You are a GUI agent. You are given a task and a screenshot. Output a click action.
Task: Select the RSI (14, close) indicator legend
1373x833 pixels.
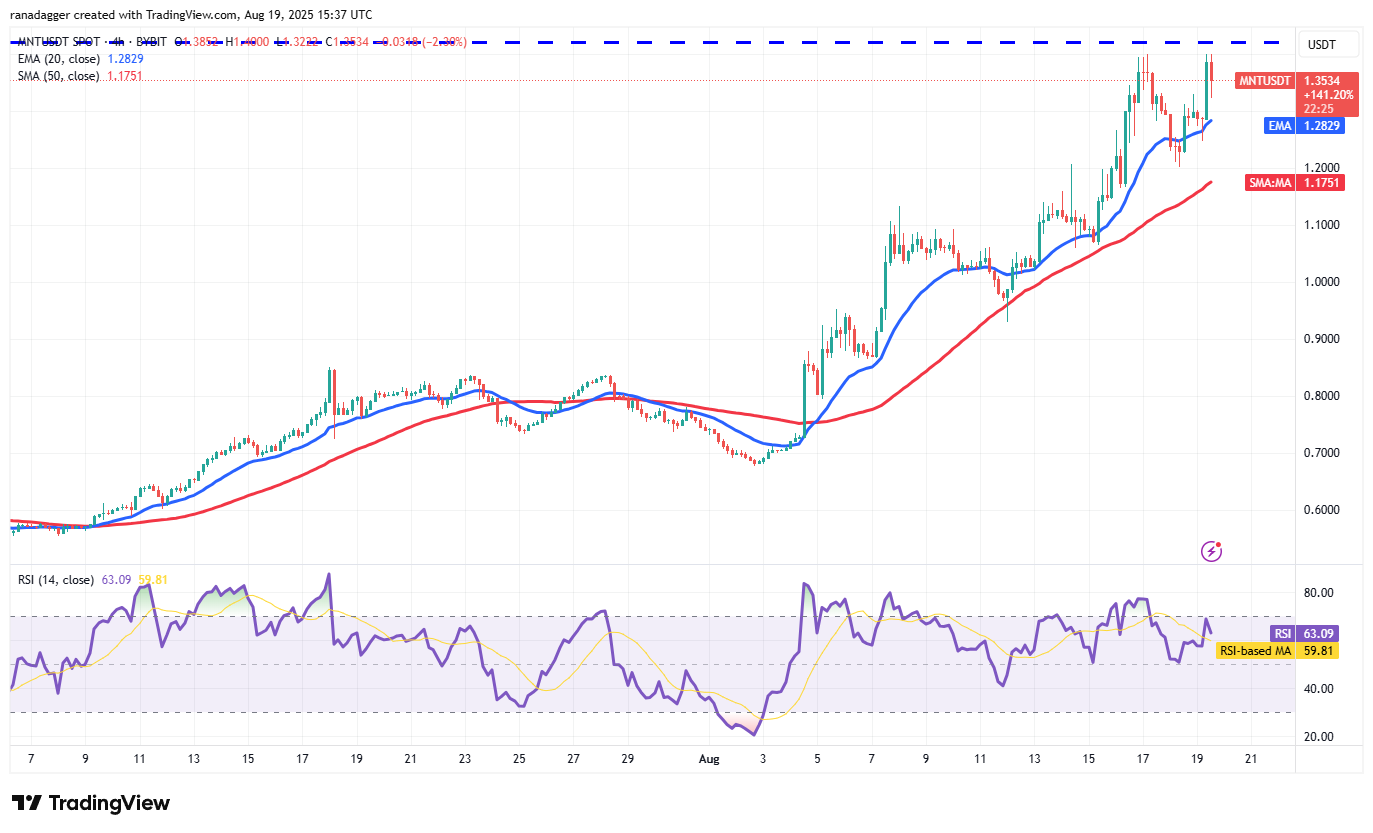[x=57, y=579]
